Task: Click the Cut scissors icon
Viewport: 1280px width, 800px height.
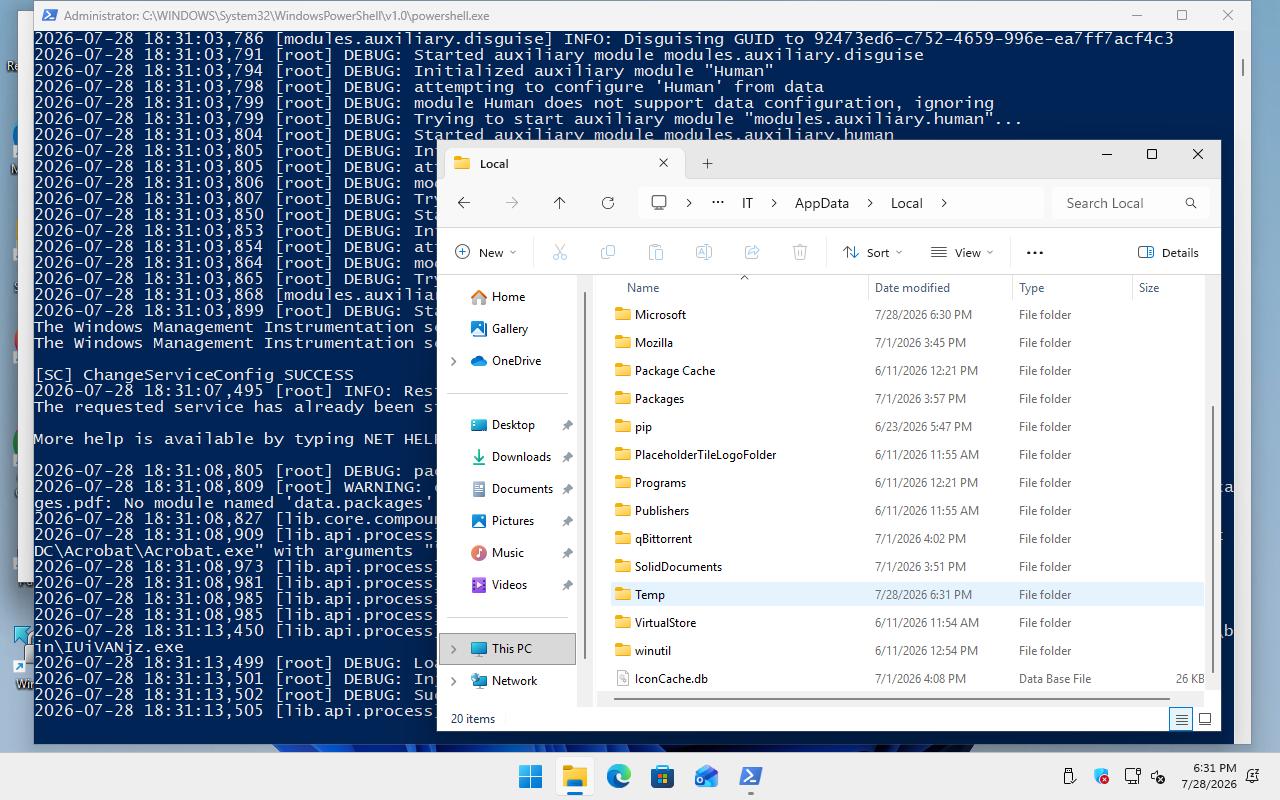Action: click(560, 253)
